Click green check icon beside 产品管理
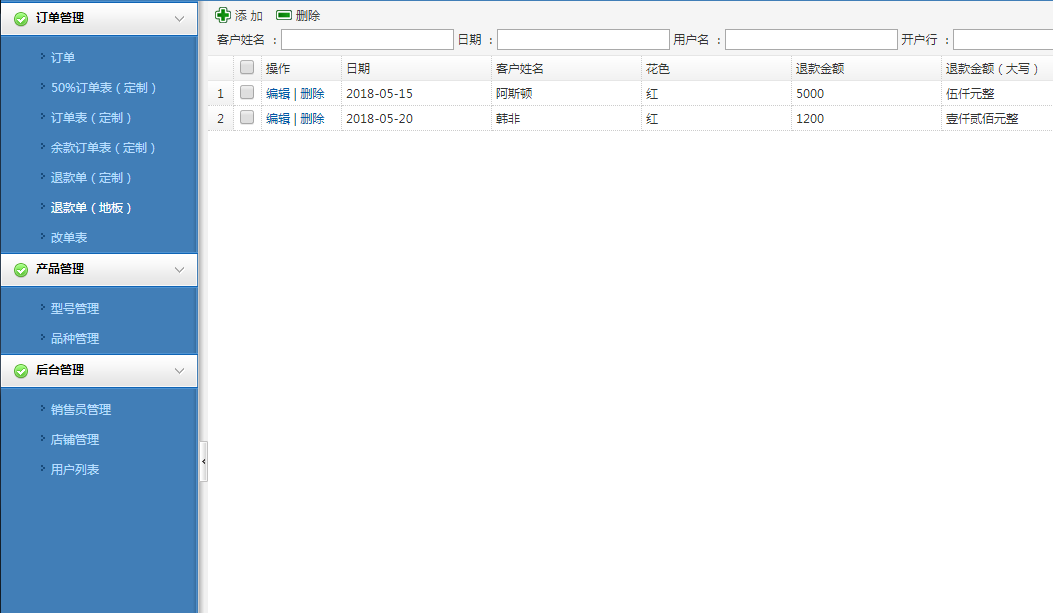The height and width of the screenshot is (613, 1053). point(21,269)
